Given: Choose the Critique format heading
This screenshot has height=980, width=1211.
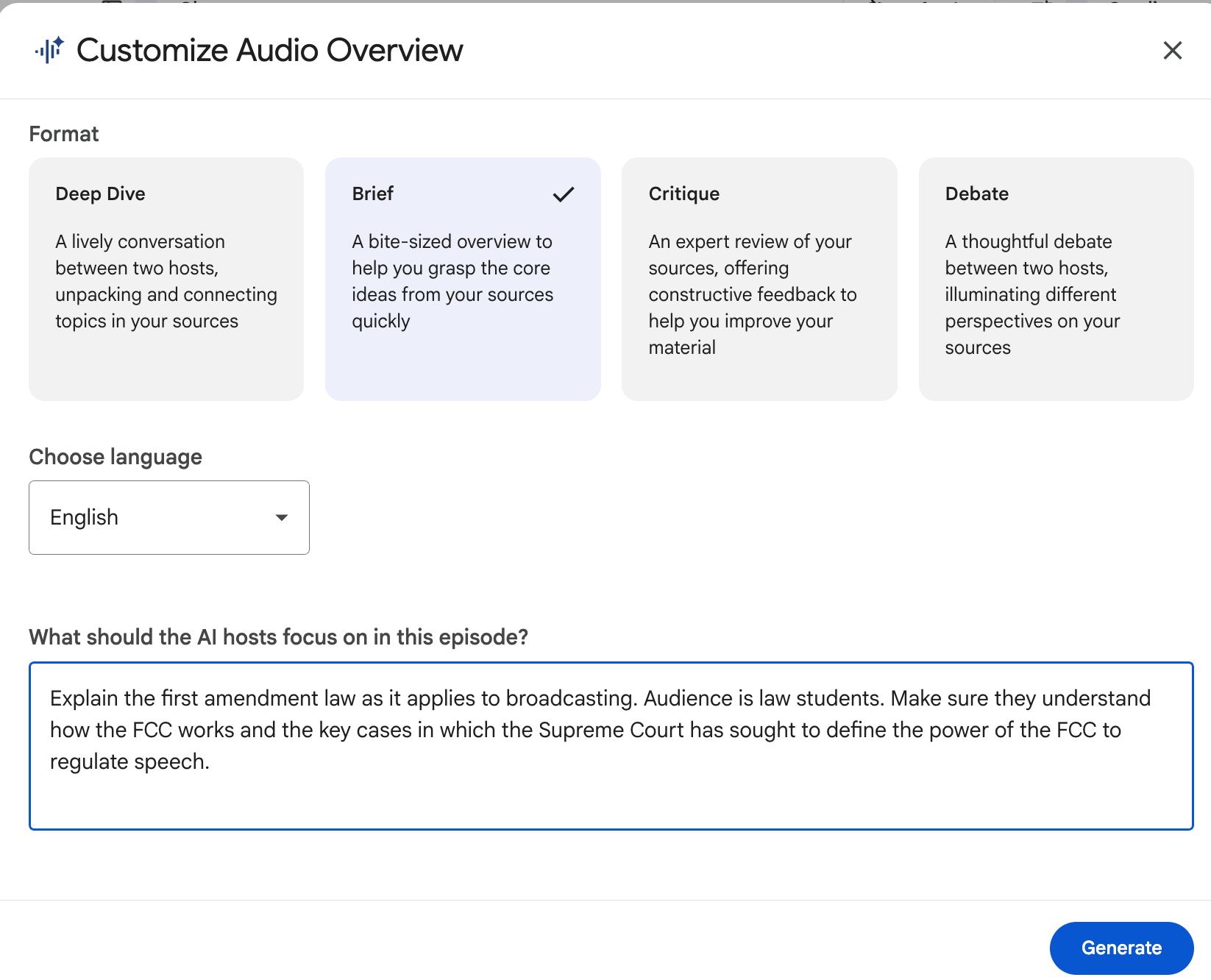Looking at the screenshot, I should (x=683, y=193).
